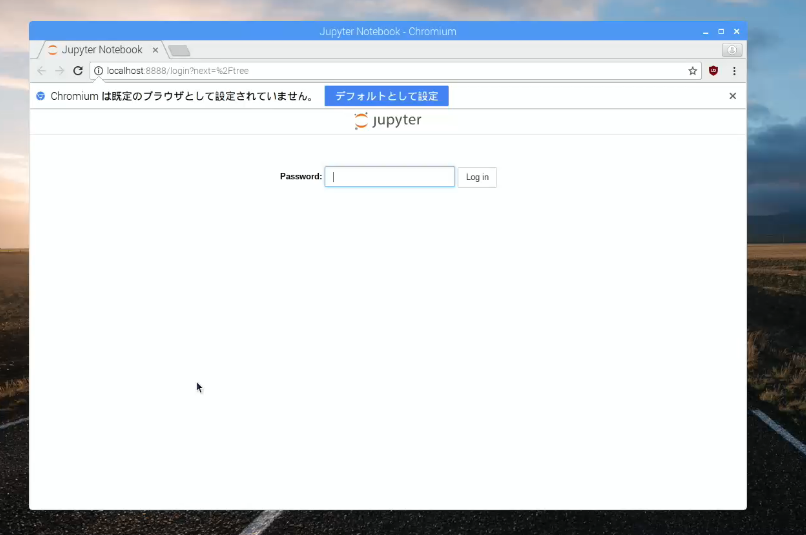
Task: Reload the page with the refresh icon
Action: (78, 70)
